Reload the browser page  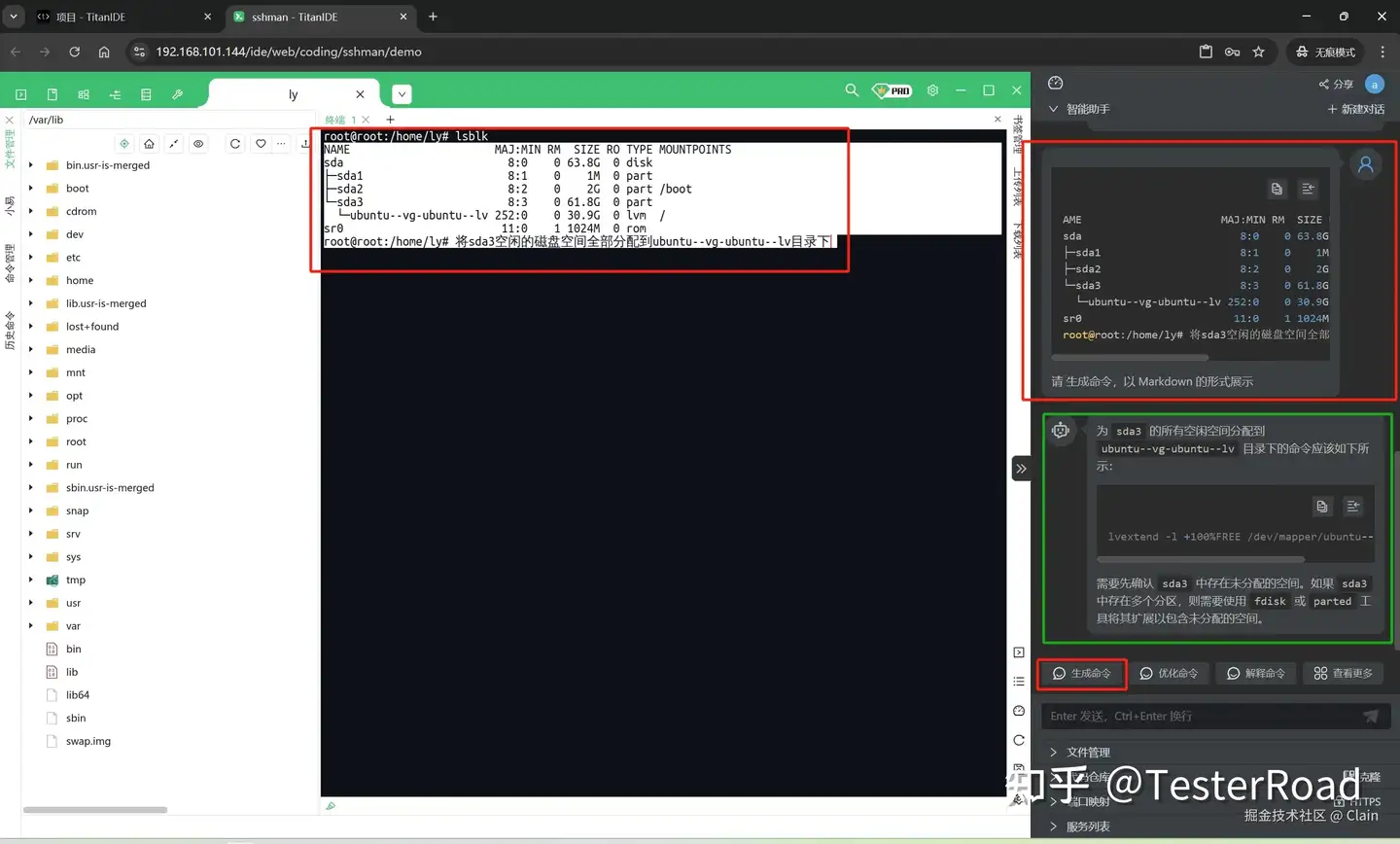click(x=74, y=52)
